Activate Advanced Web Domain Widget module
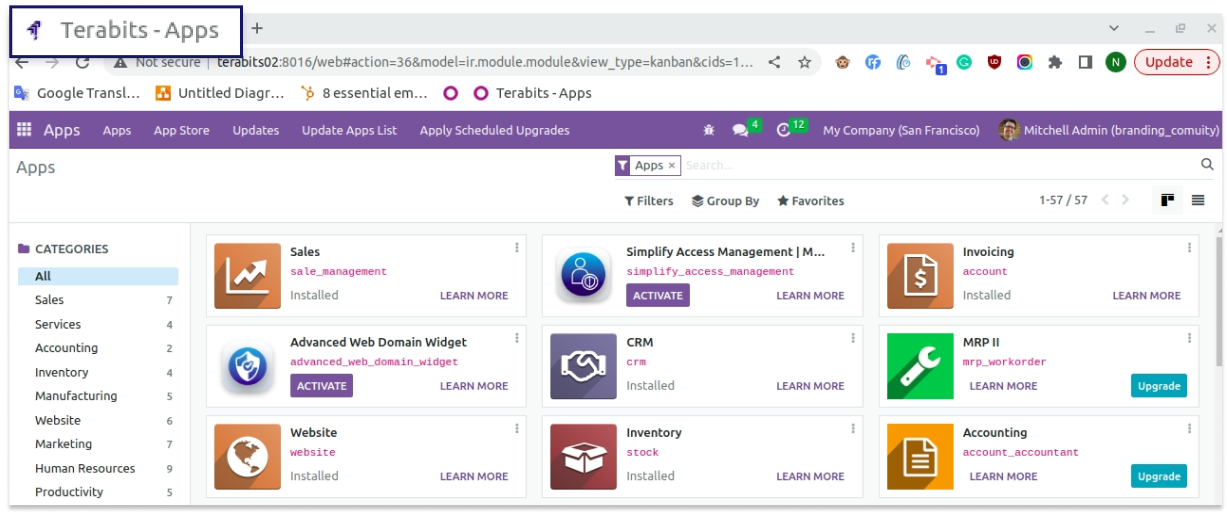 (322, 386)
